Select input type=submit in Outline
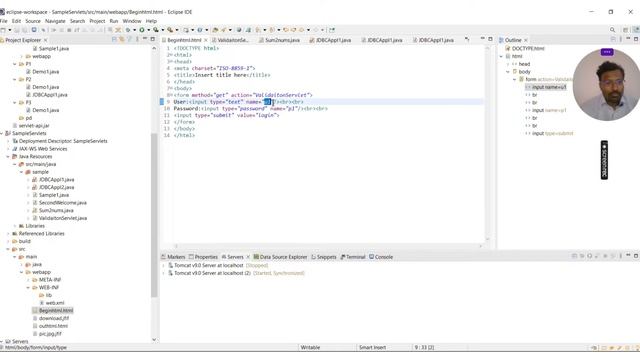Viewport: 640px width, 360px height. pyautogui.click(x=552, y=133)
